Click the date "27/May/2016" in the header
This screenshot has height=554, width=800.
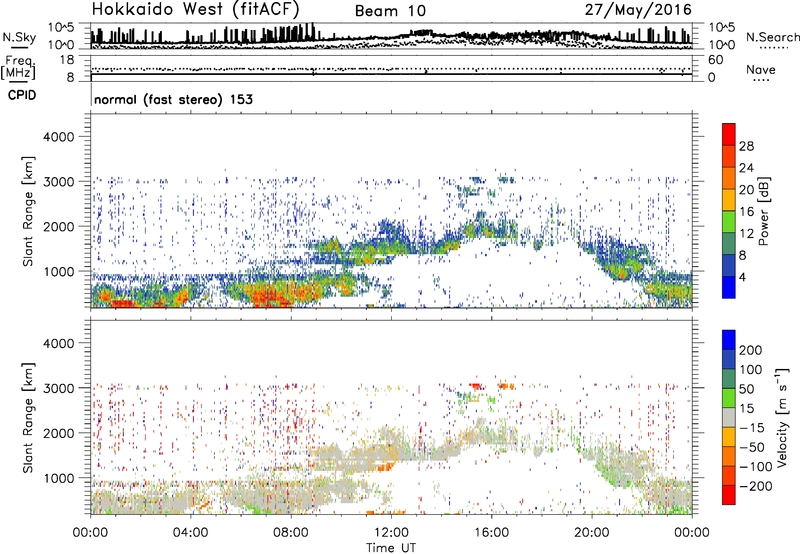pos(638,9)
